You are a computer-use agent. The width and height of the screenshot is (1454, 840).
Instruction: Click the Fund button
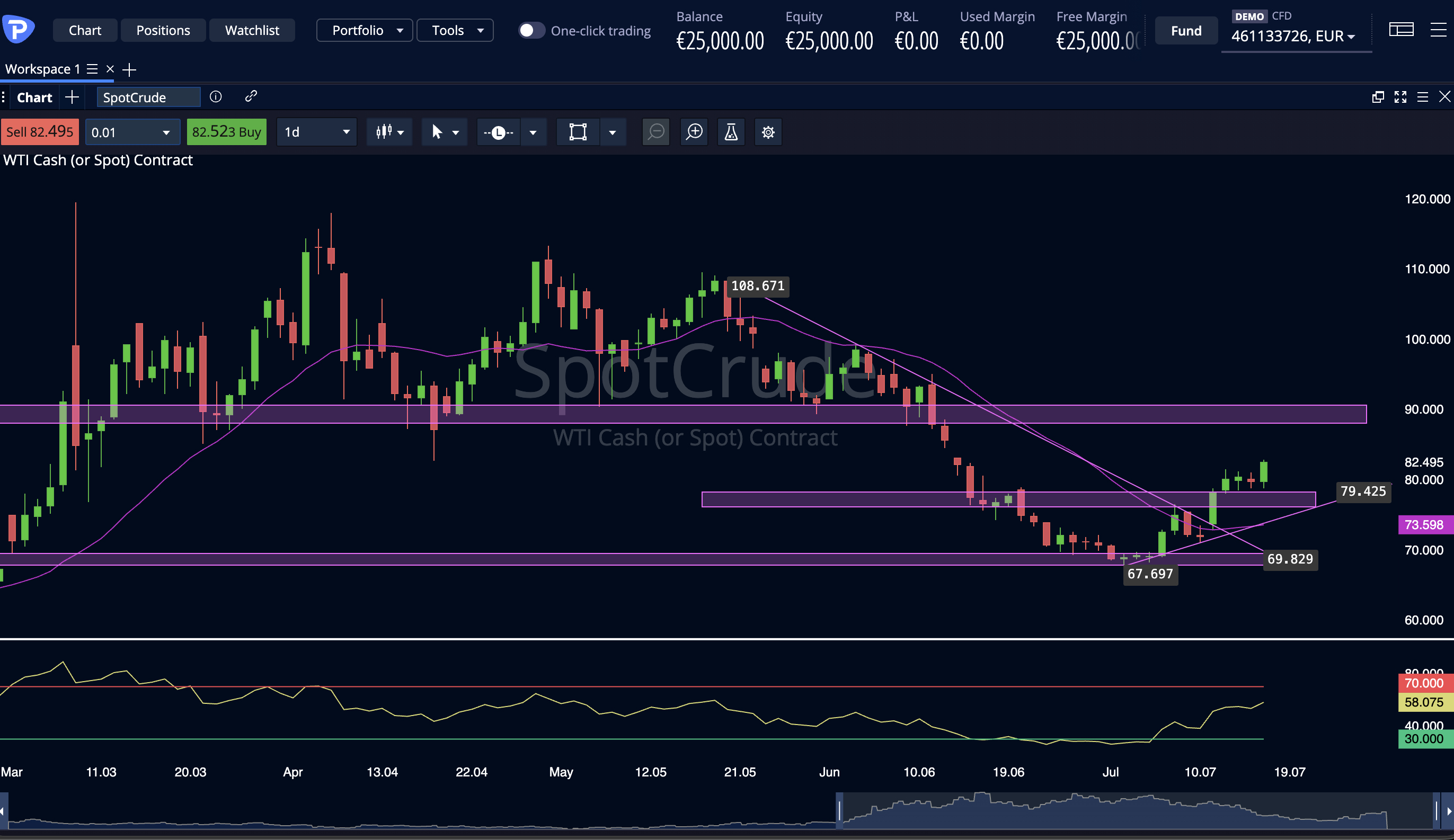coord(1186,31)
